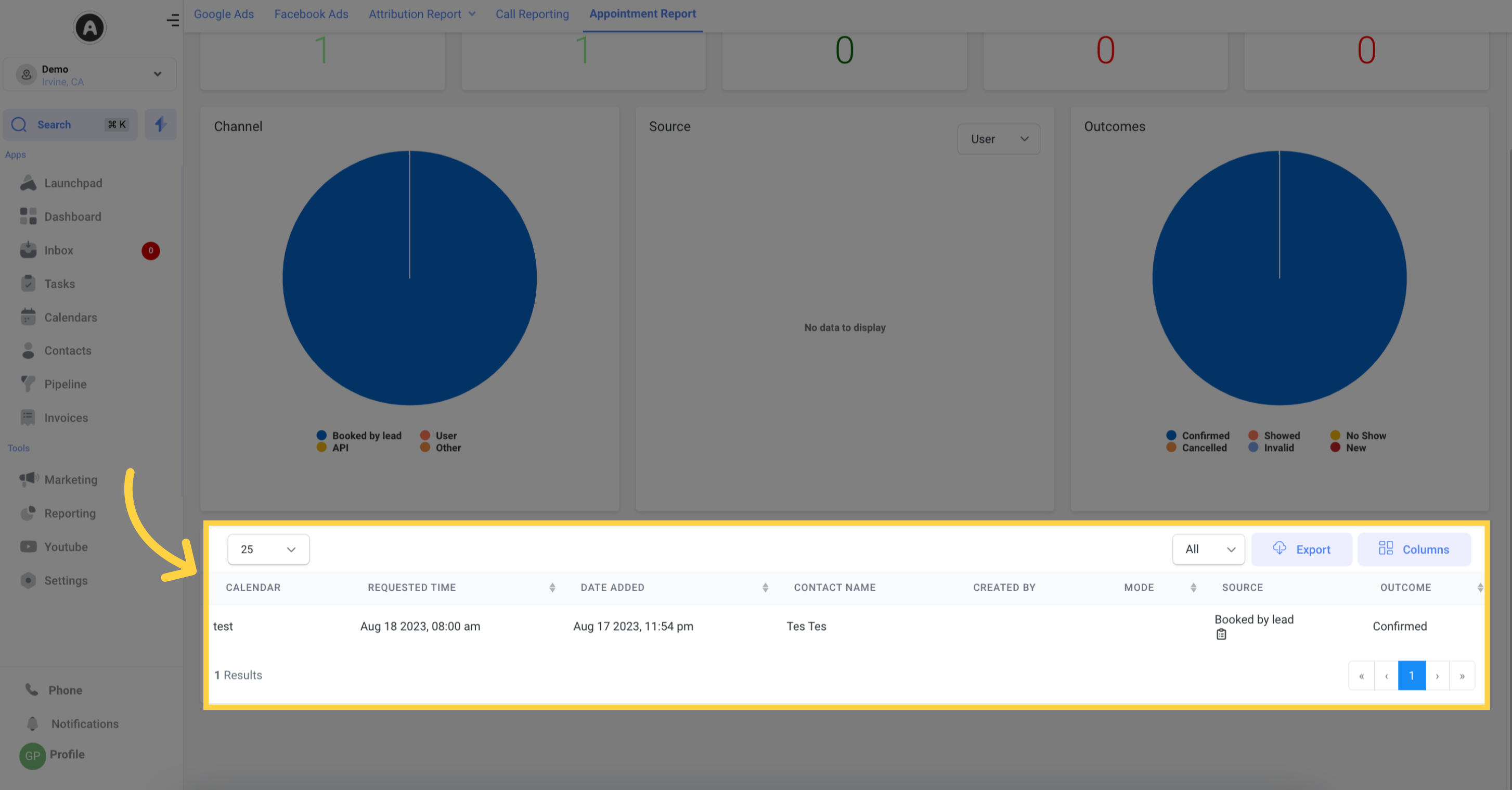Image resolution: width=1512 pixels, height=790 pixels.
Task: Open Pipeline from sidebar
Action: tap(65, 384)
